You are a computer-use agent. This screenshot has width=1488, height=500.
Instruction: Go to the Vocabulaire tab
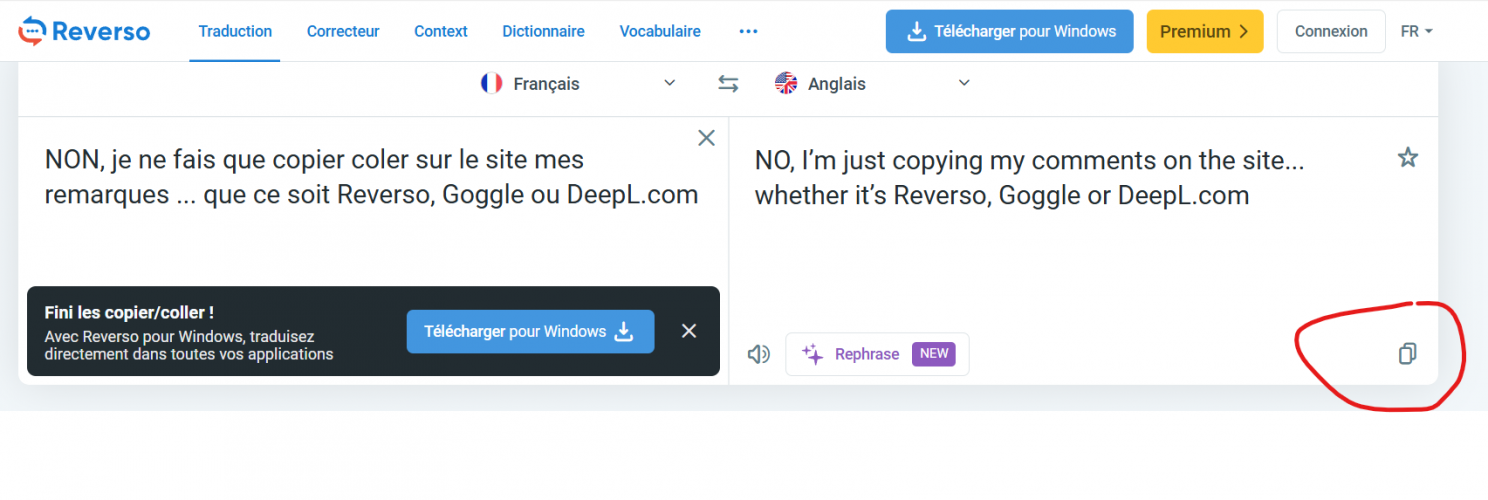[x=660, y=31]
